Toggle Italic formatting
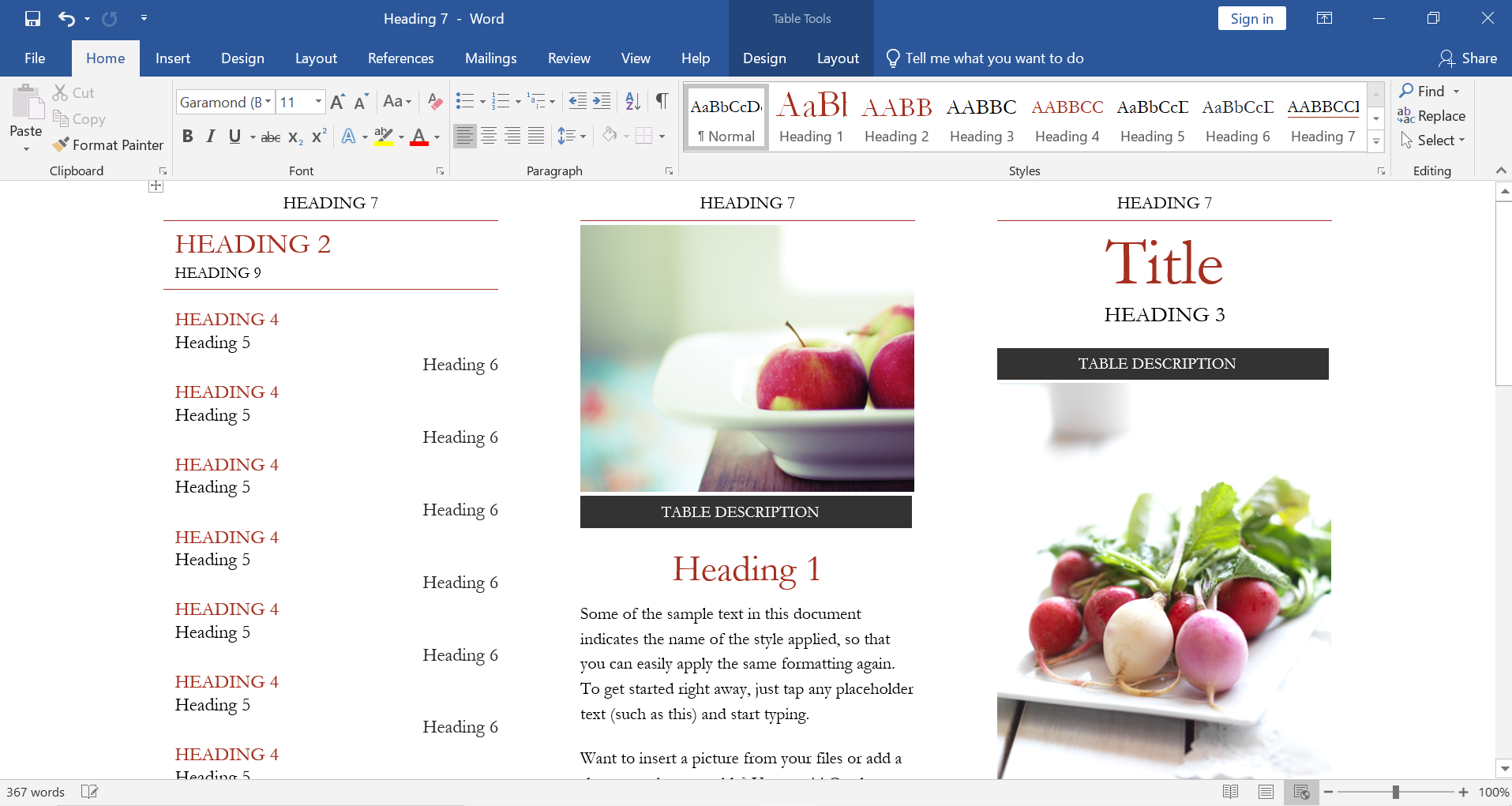 pyautogui.click(x=211, y=136)
